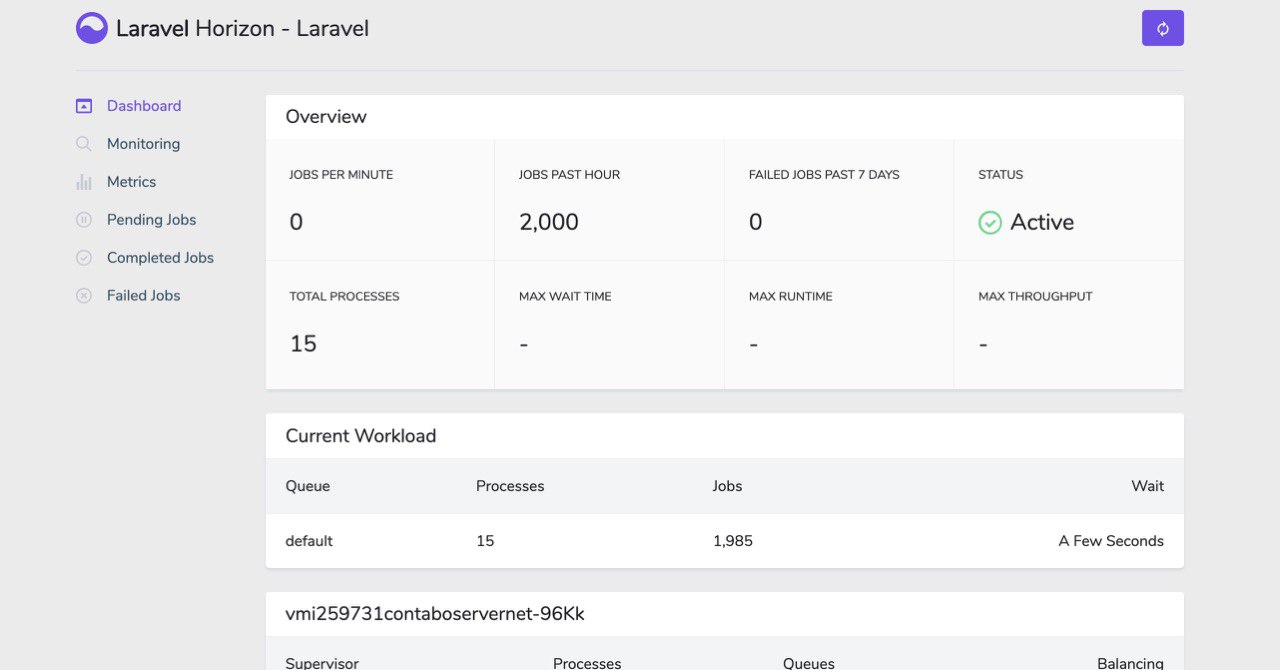Click the Queue column header
This screenshot has height=670, width=1280.
coord(308,486)
